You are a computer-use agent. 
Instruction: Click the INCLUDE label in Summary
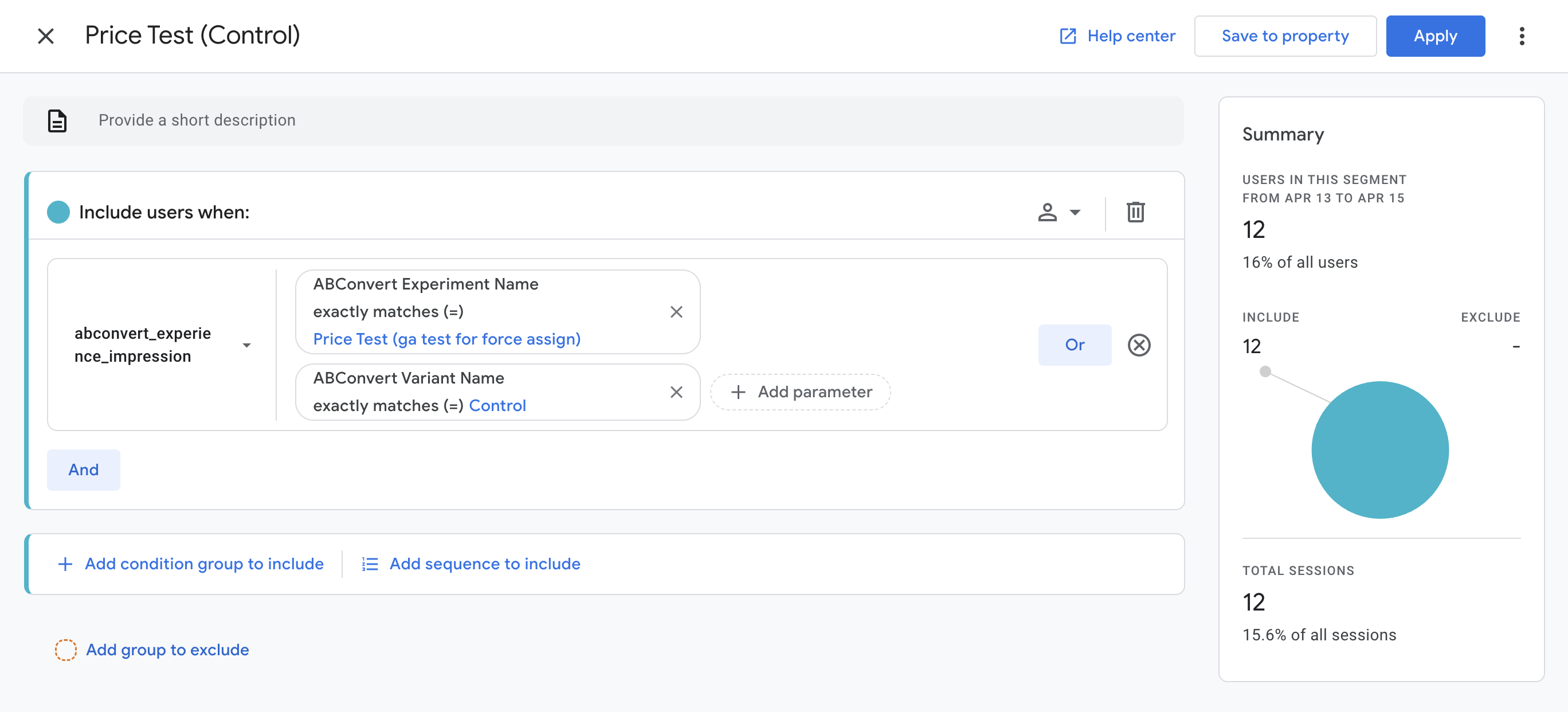coord(1271,318)
